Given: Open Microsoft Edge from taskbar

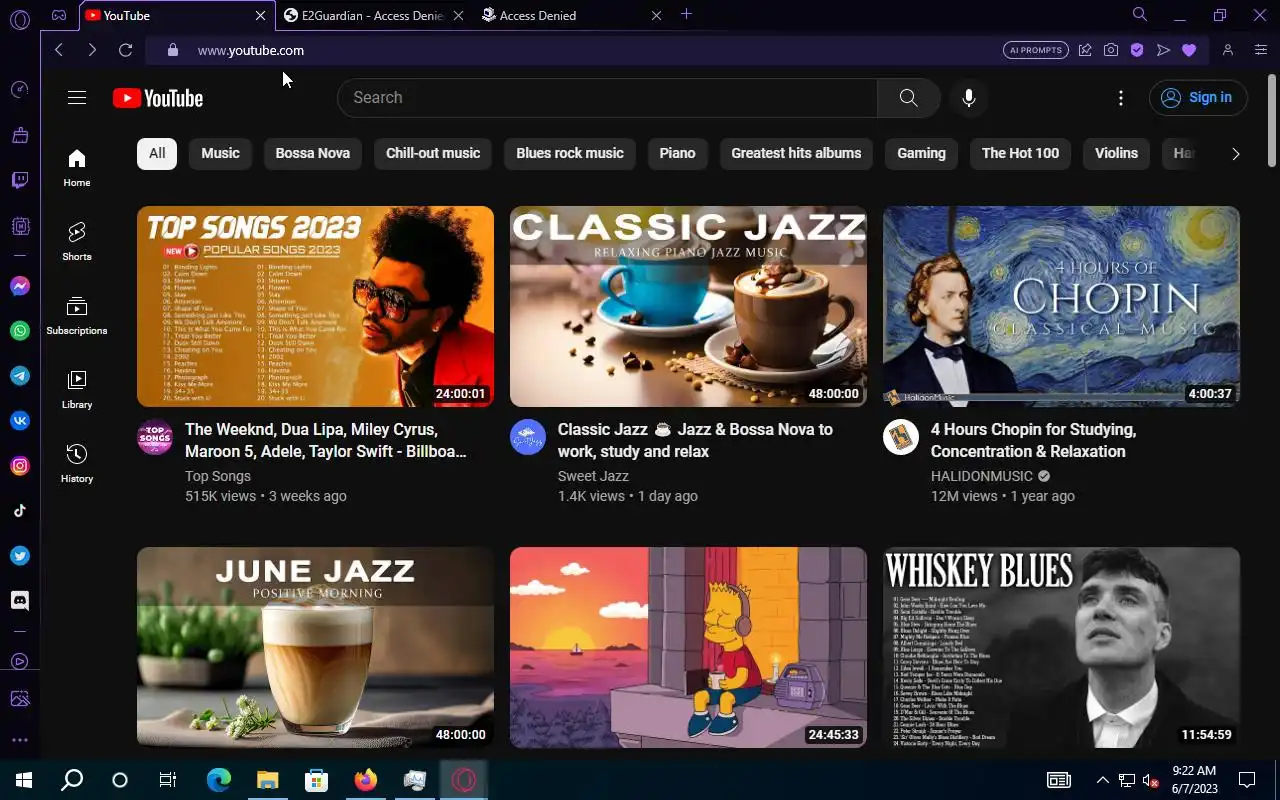Looking at the screenshot, I should [218, 780].
